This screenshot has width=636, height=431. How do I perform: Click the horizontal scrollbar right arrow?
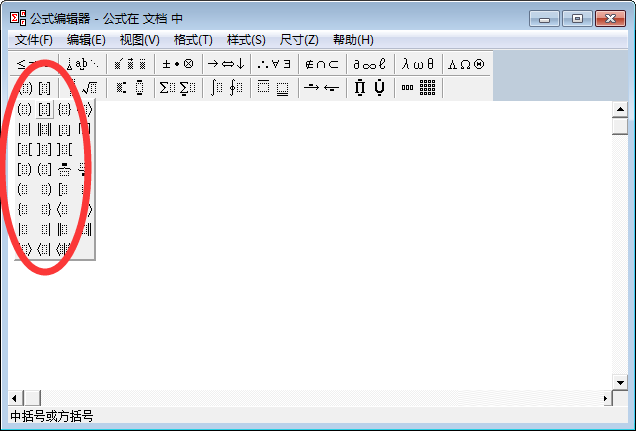[605, 398]
